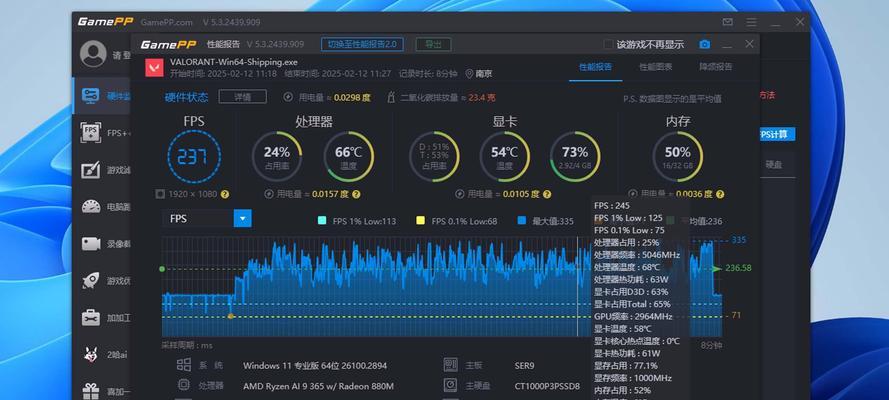Switch to the 性能报告 tab
889x400 pixels.
click(595, 67)
